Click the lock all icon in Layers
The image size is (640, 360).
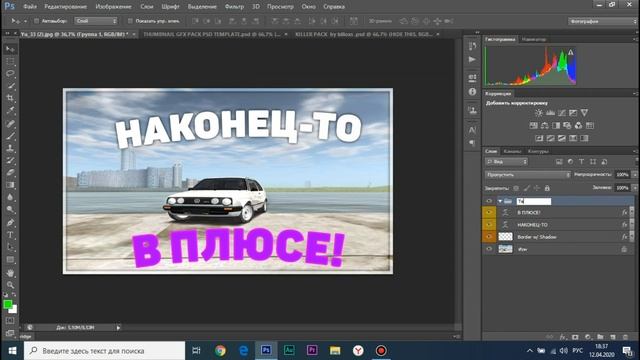(547, 188)
